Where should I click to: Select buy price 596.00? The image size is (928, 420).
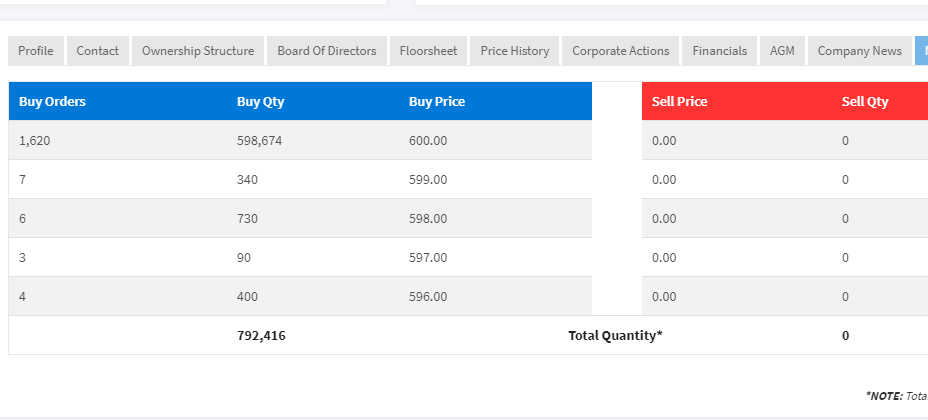pos(428,296)
